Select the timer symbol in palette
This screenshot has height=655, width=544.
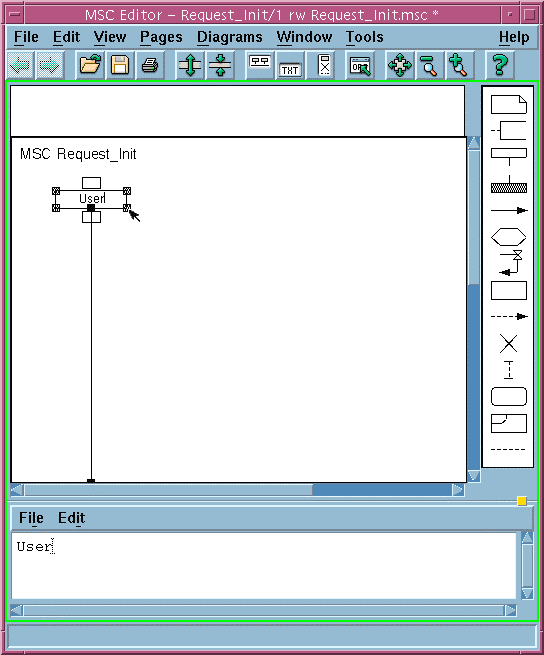coord(511,263)
